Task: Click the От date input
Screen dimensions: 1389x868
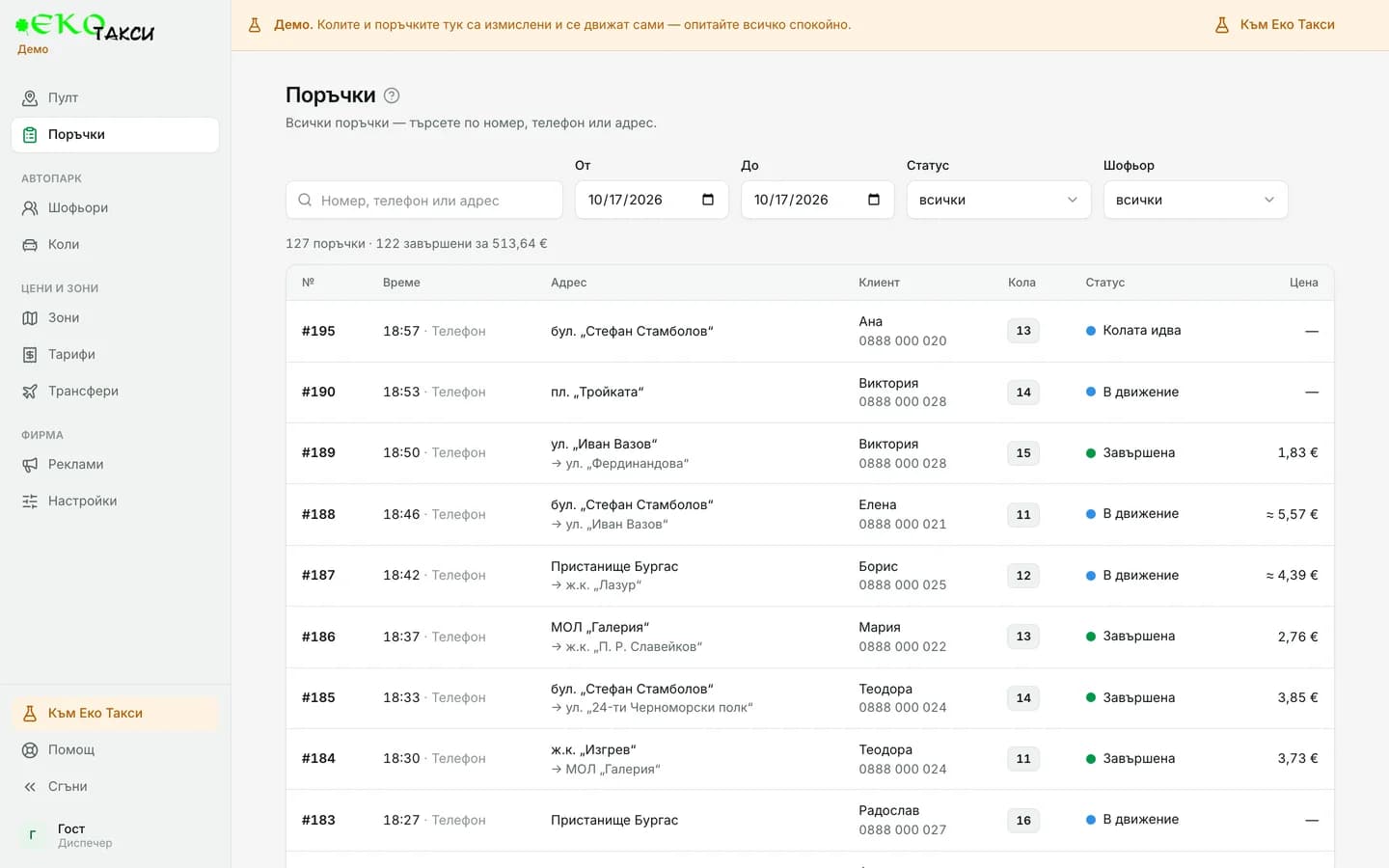Action: point(651,200)
